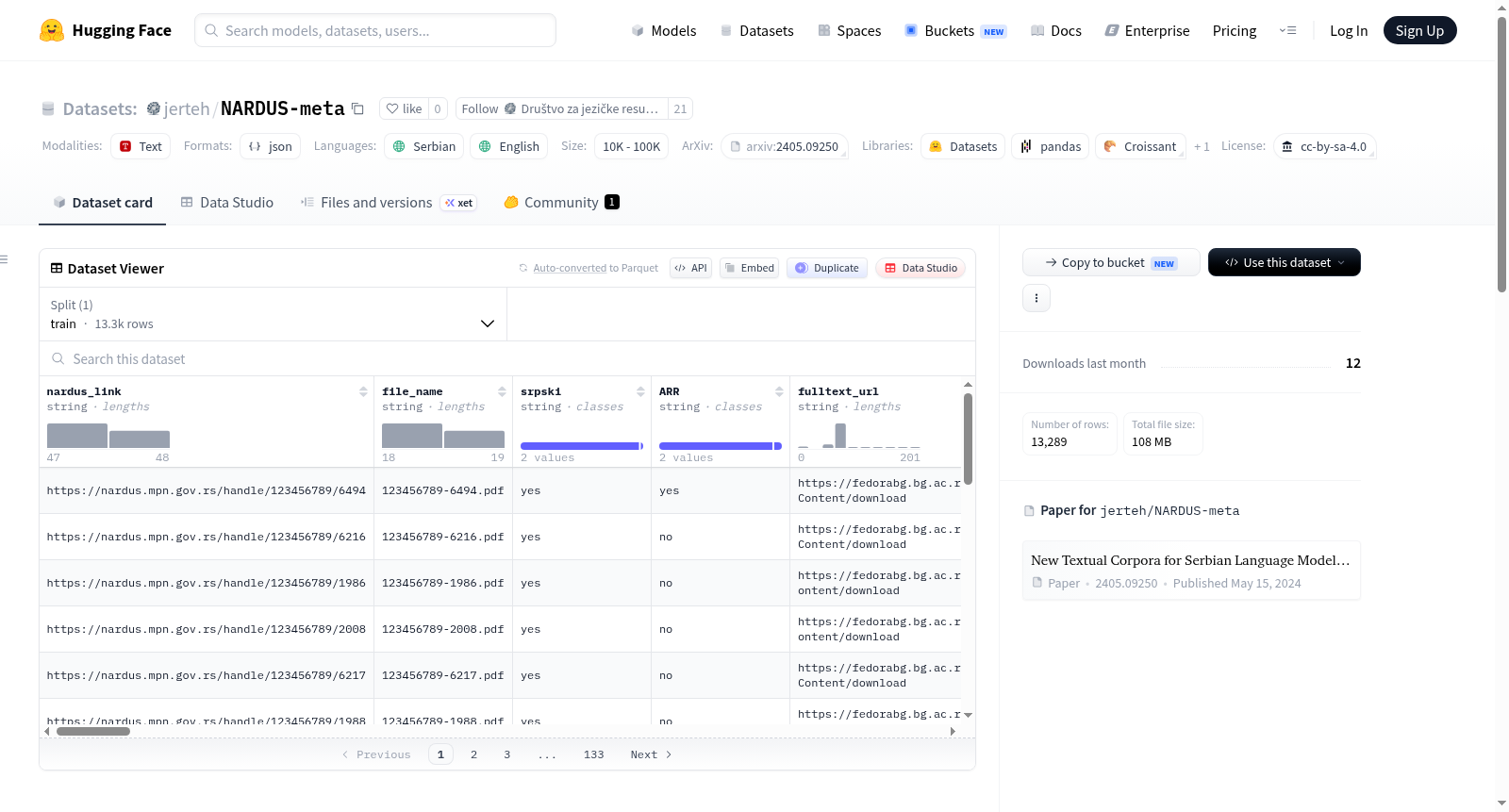Image resolution: width=1509 pixels, height=812 pixels.
Task: Click the table horizontal scrollbar thumb
Action: click(93, 731)
